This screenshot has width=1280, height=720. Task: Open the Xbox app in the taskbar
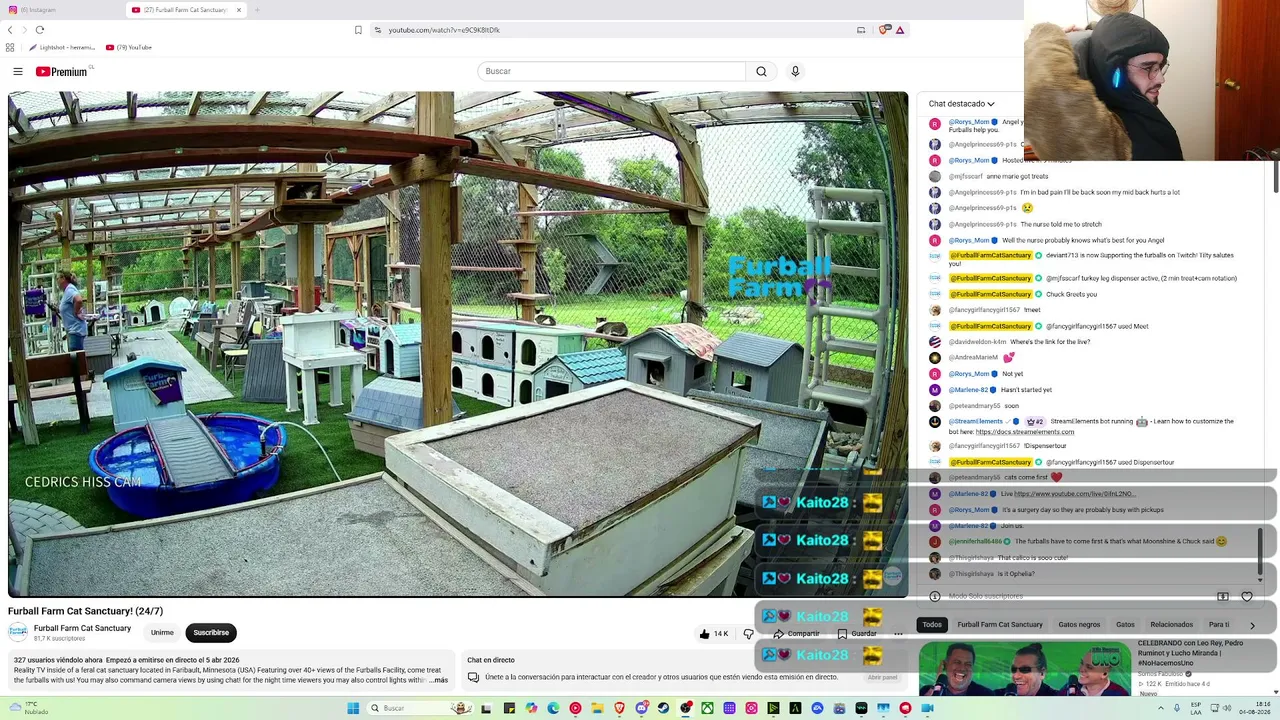pos(707,708)
